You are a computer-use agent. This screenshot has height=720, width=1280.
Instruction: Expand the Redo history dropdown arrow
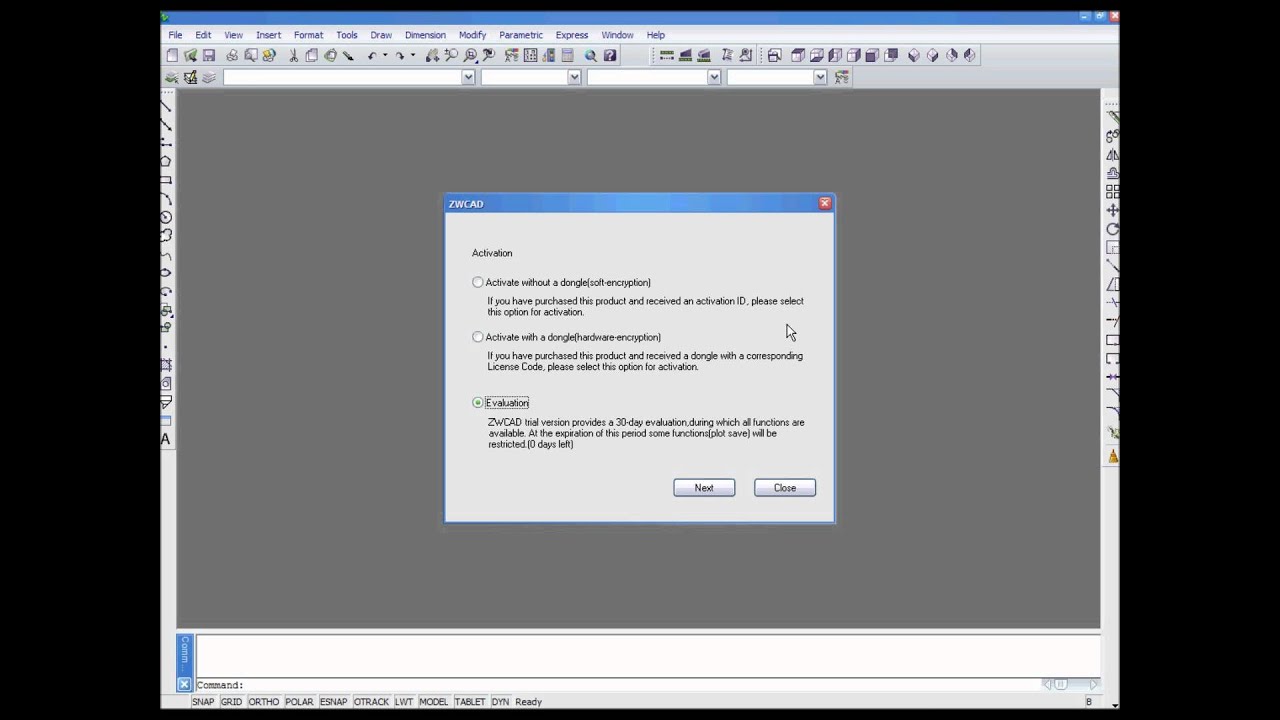click(x=412, y=56)
